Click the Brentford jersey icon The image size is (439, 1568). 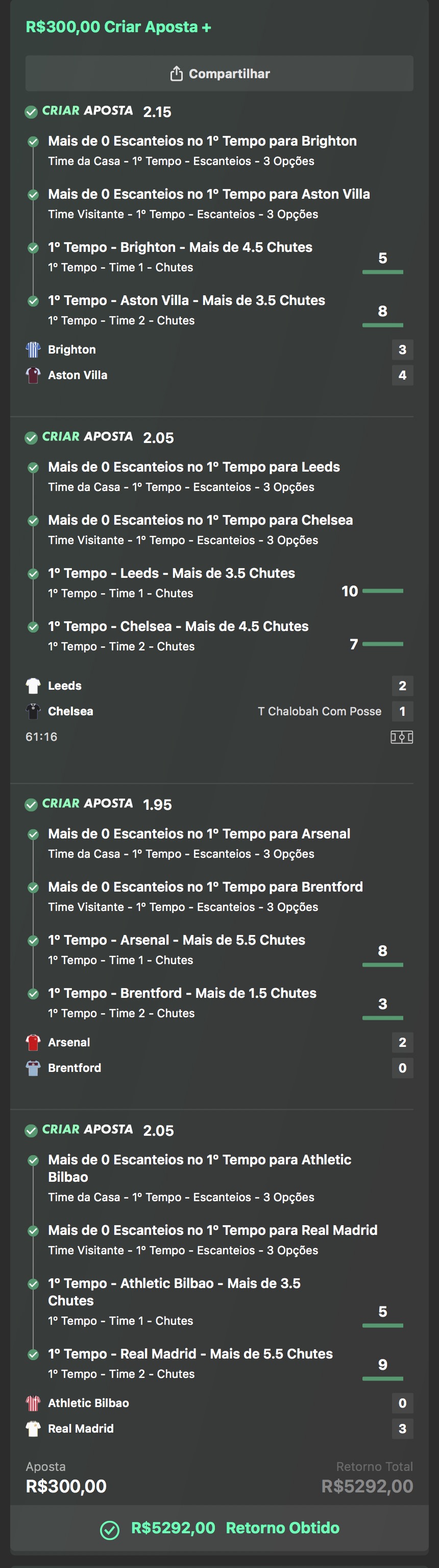click(33, 1068)
